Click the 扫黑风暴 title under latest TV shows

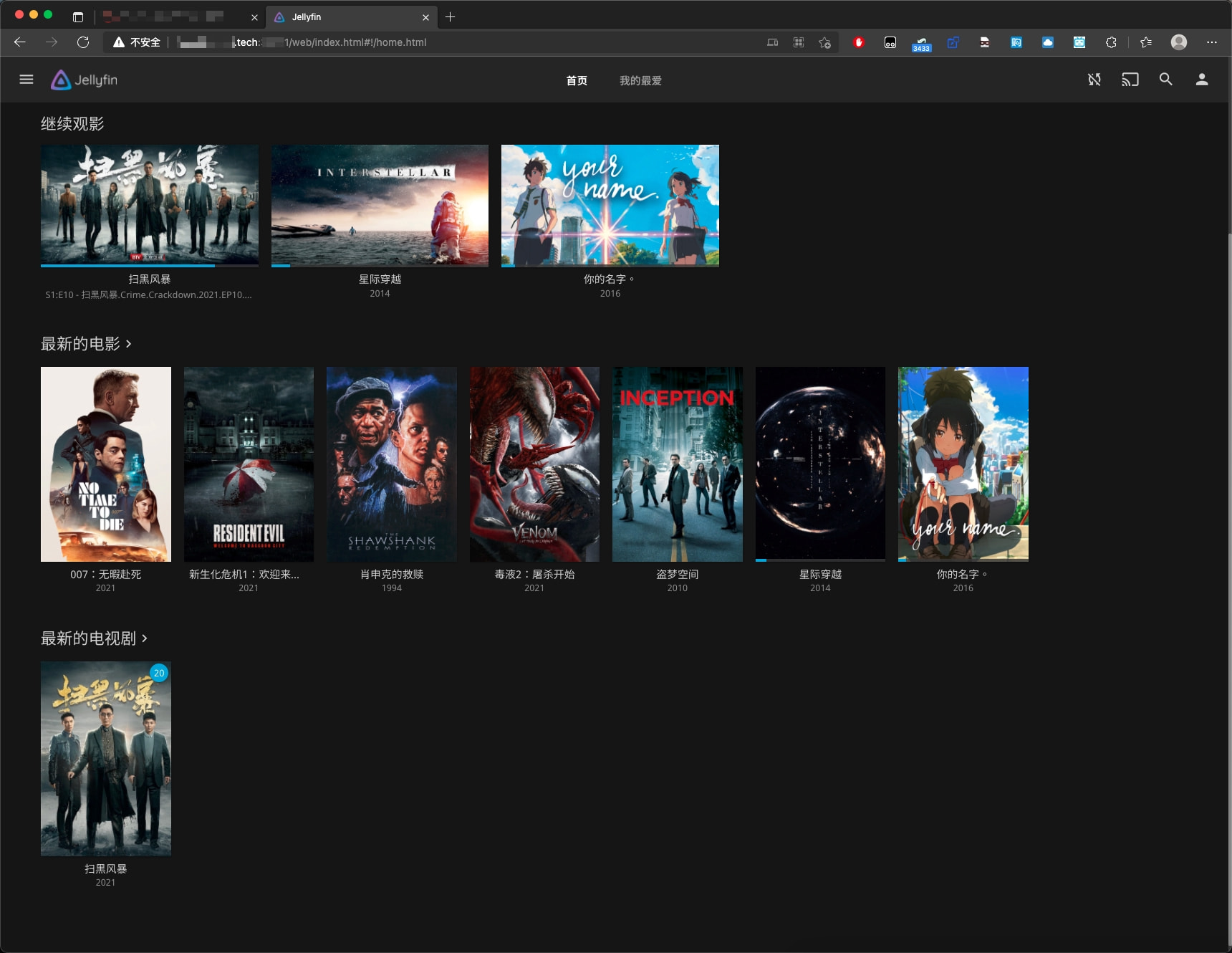tap(106, 869)
